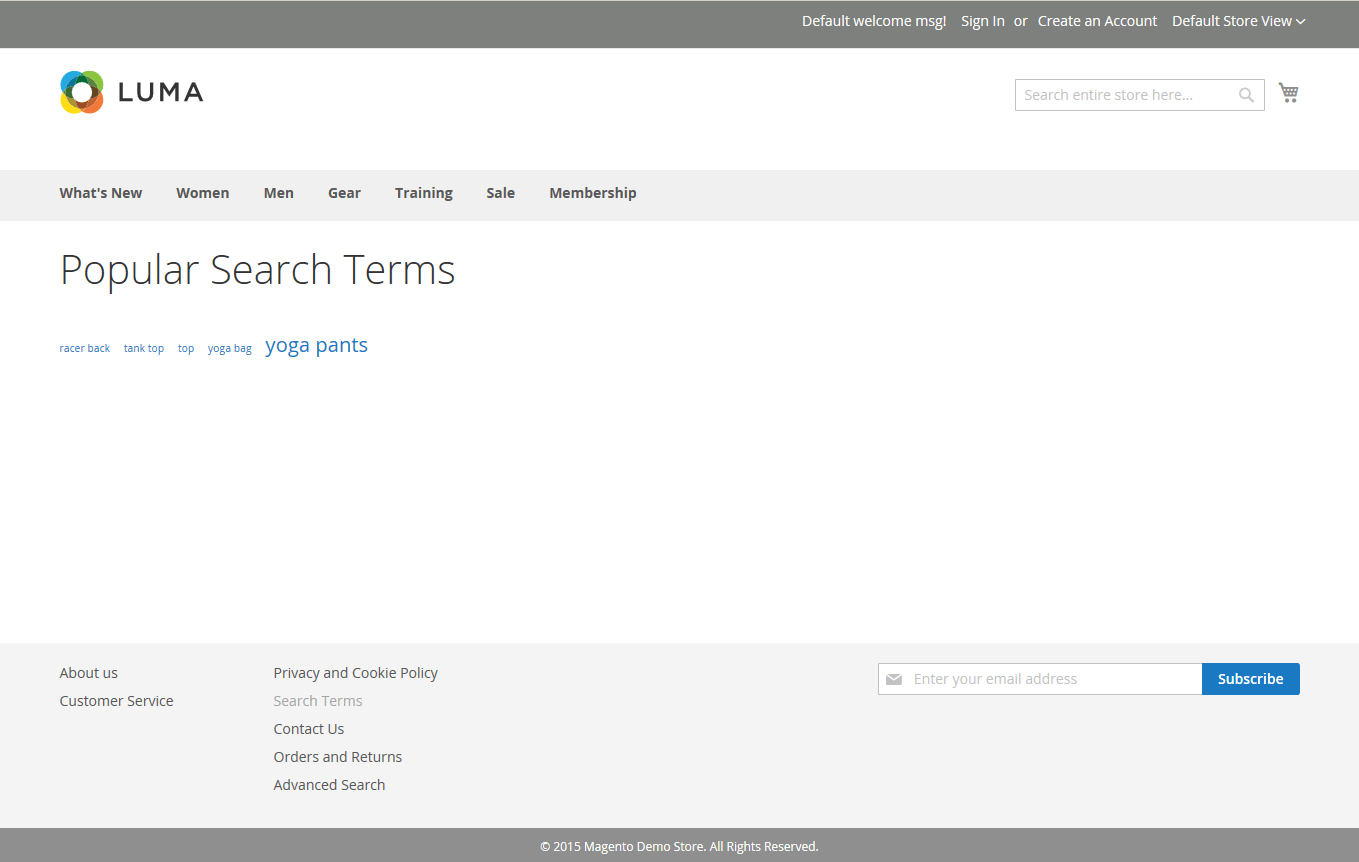This screenshot has width=1359, height=862.
Task: Open the Gear menu
Action: (x=344, y=193)
